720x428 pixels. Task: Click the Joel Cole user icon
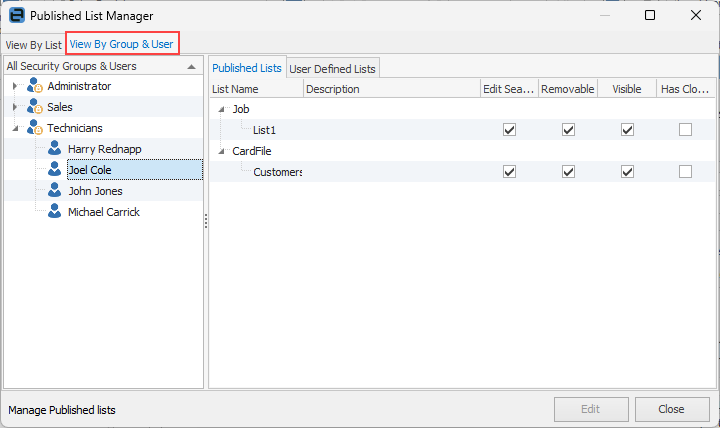coord(55,169)
